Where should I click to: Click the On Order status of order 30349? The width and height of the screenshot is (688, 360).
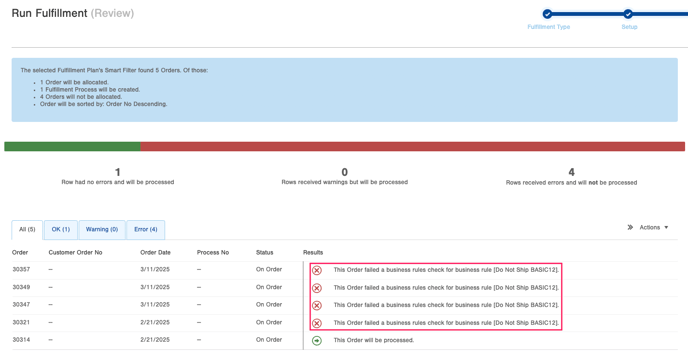pos(269,287)
